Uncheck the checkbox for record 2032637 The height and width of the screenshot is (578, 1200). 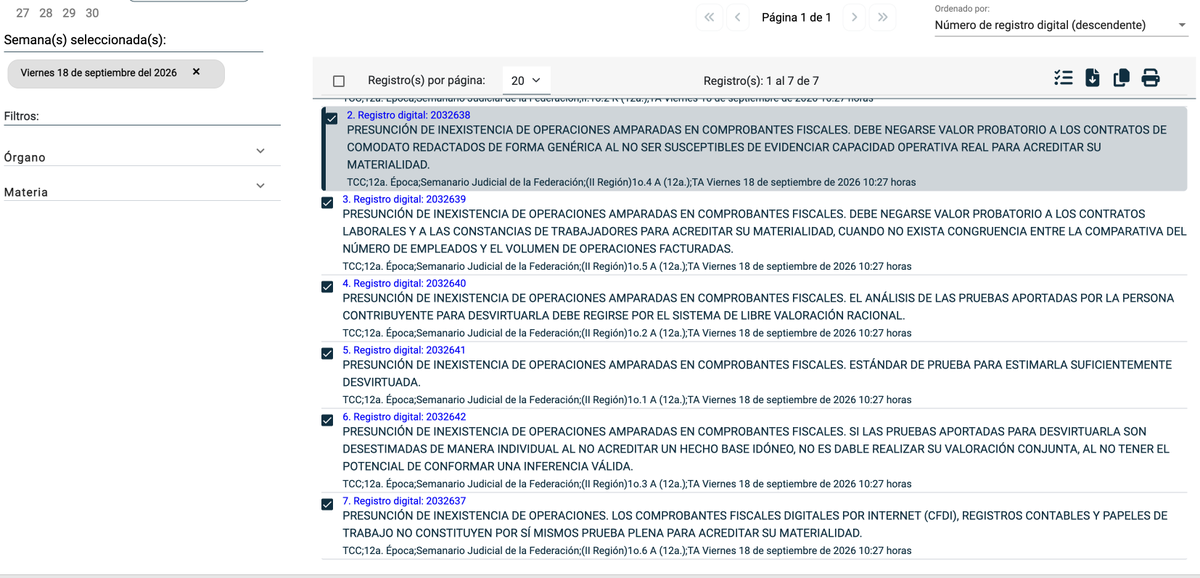327,504
